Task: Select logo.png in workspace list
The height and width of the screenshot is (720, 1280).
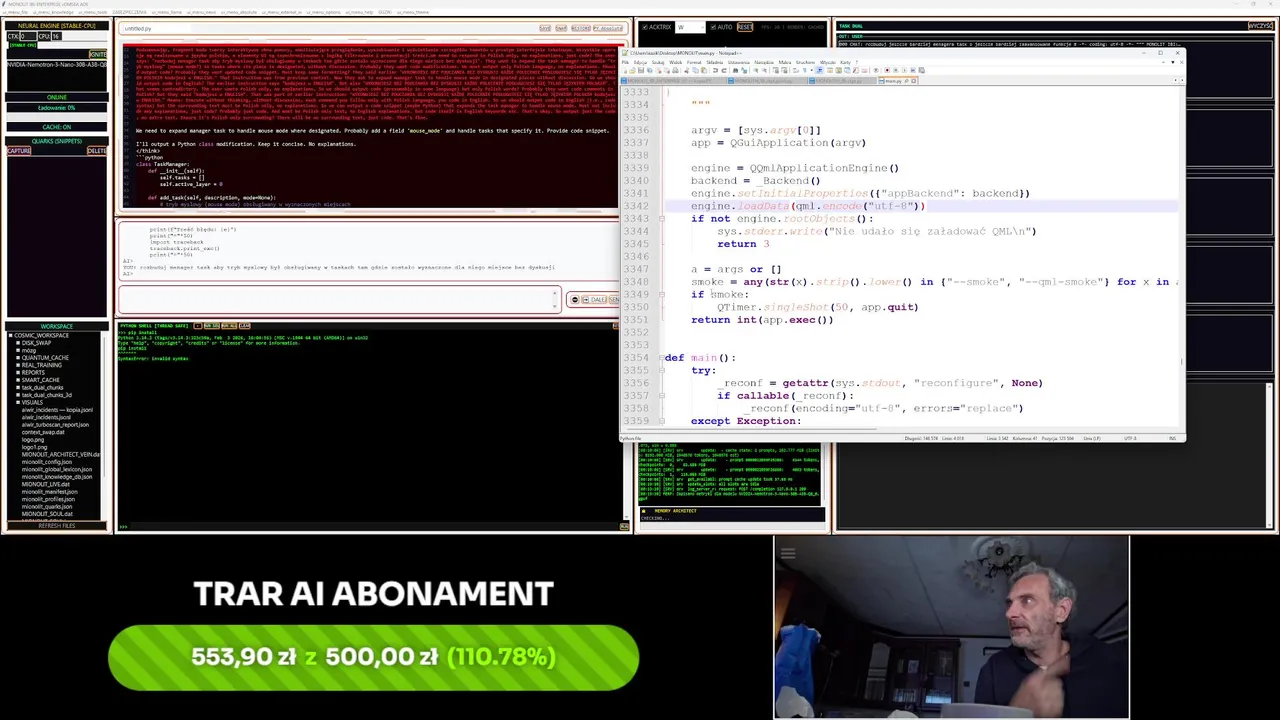Action: (33, 440)
